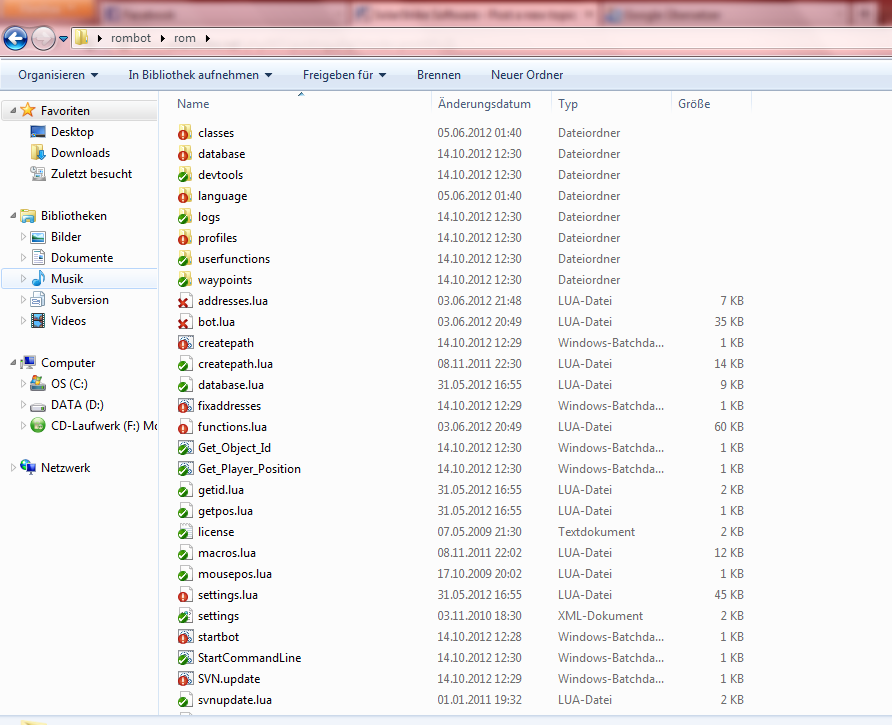The height and width of the screenshot is (725, 892).
Task: Select the OS (C:) drive icon
Action: coord(38,384)
